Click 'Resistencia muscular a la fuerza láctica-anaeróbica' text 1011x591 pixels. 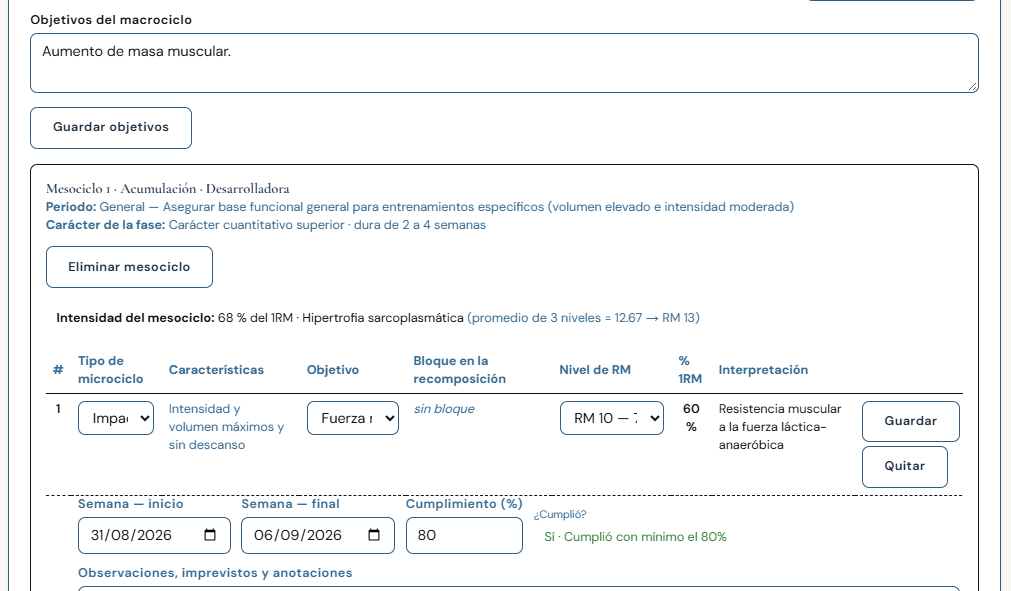pyautogui.click(x=780, y=427)
